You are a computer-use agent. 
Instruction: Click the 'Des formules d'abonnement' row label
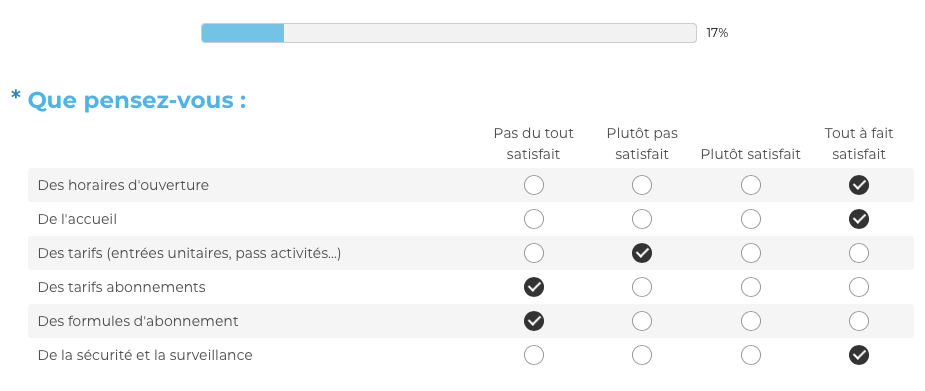[138, 321]
